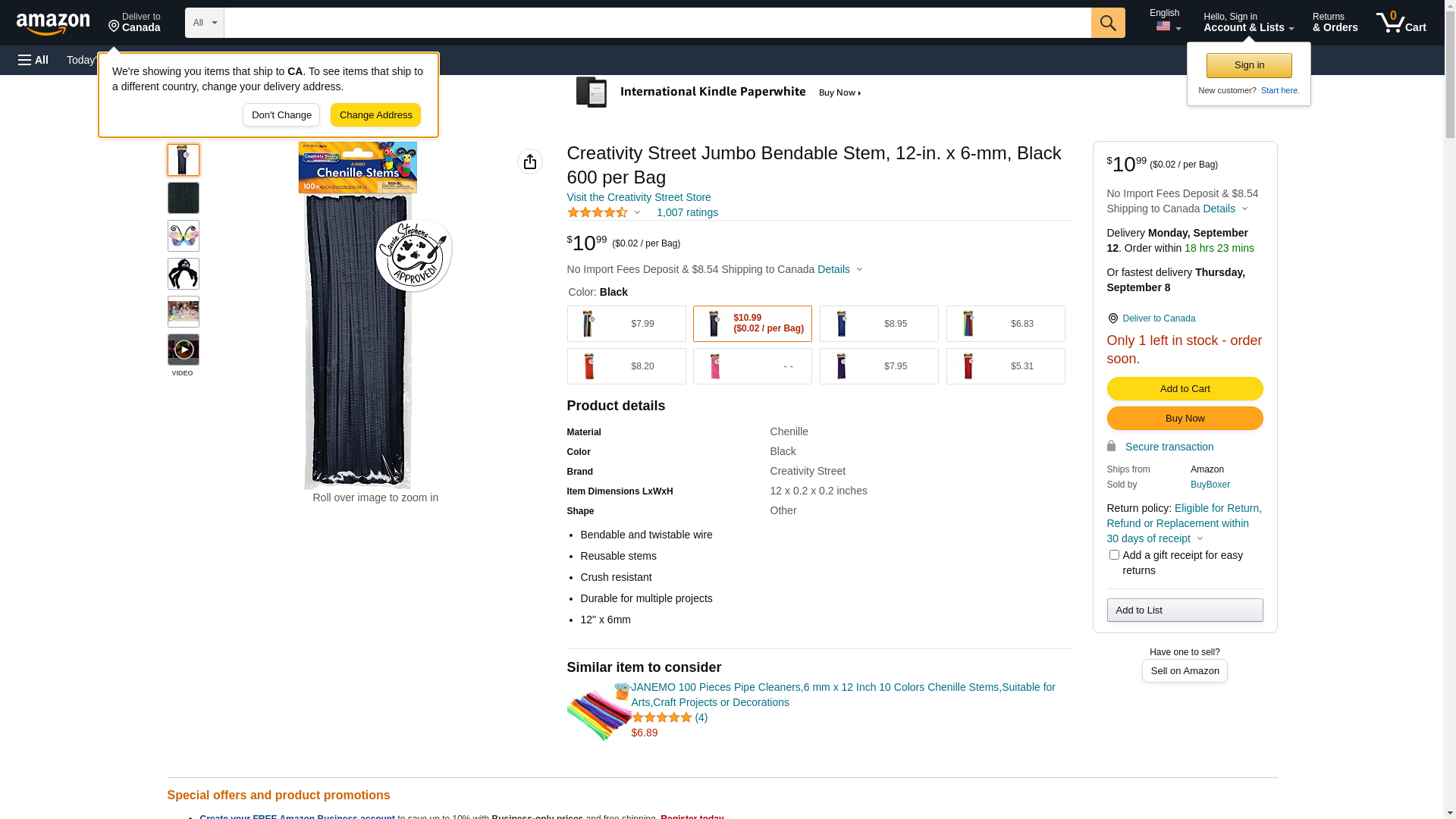This screenshot has width=1456, height=819.
Task: Open the hamburger All menu
Action: pyautogui.click(x=33, y=60)
